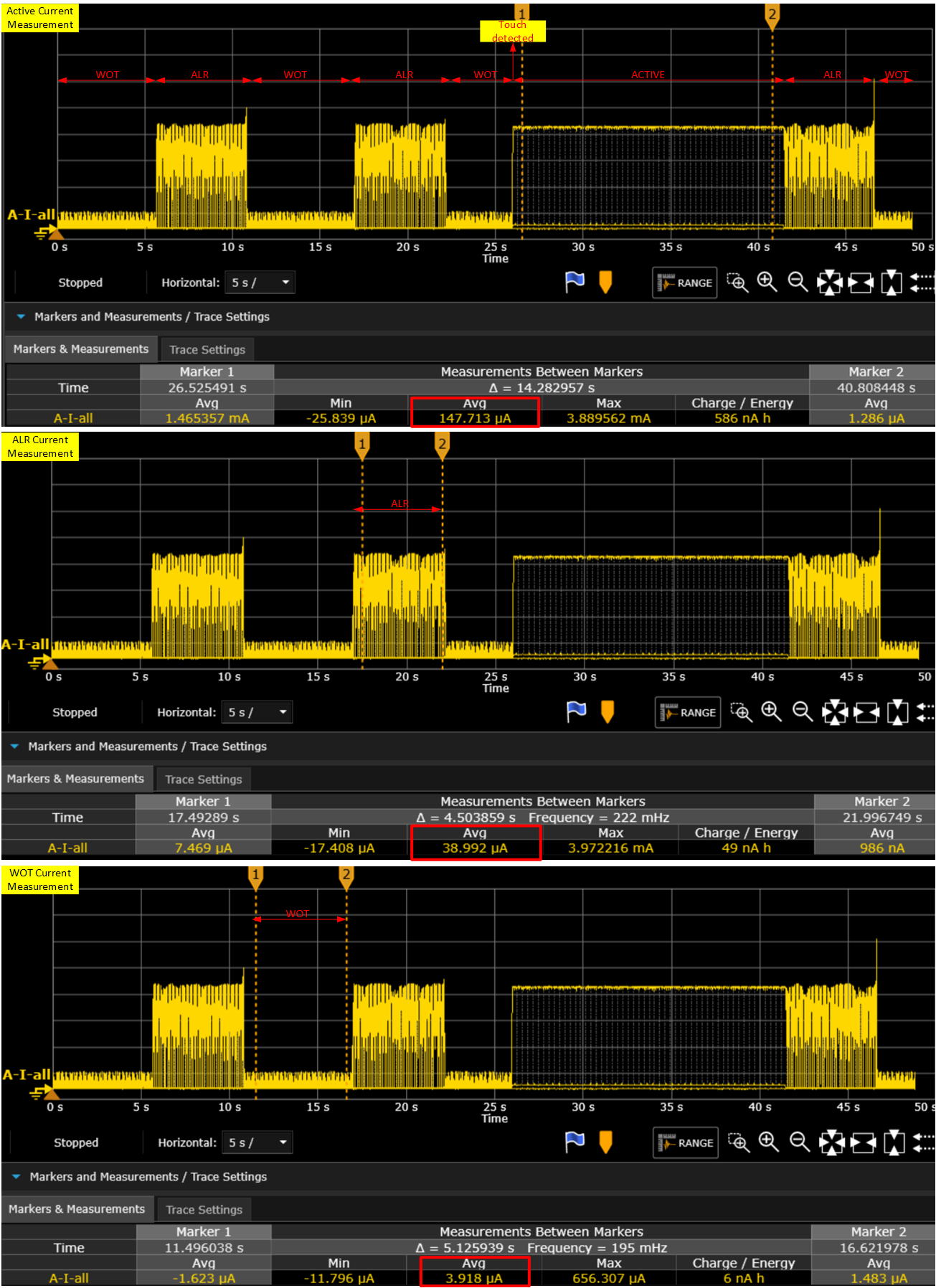Select marker 2 handle above WOT Current graph
Viewport: 936px width, 1288px height.
point(346,877)
